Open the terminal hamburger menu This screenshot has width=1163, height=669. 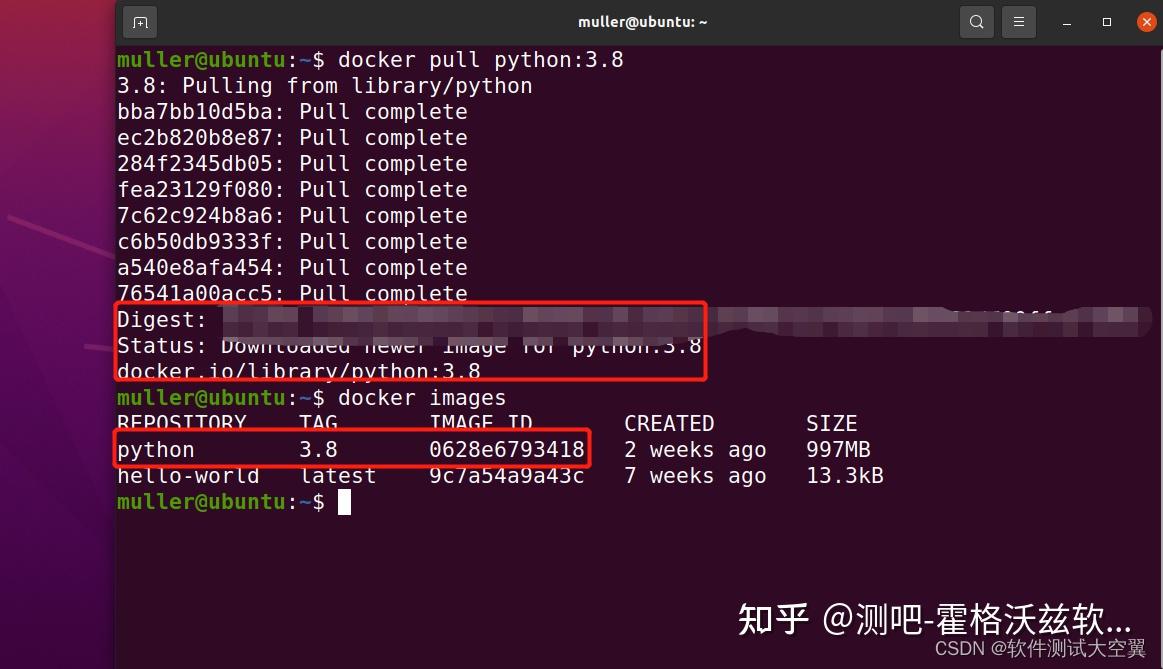pyautogui.click(x=1018, y=21)
